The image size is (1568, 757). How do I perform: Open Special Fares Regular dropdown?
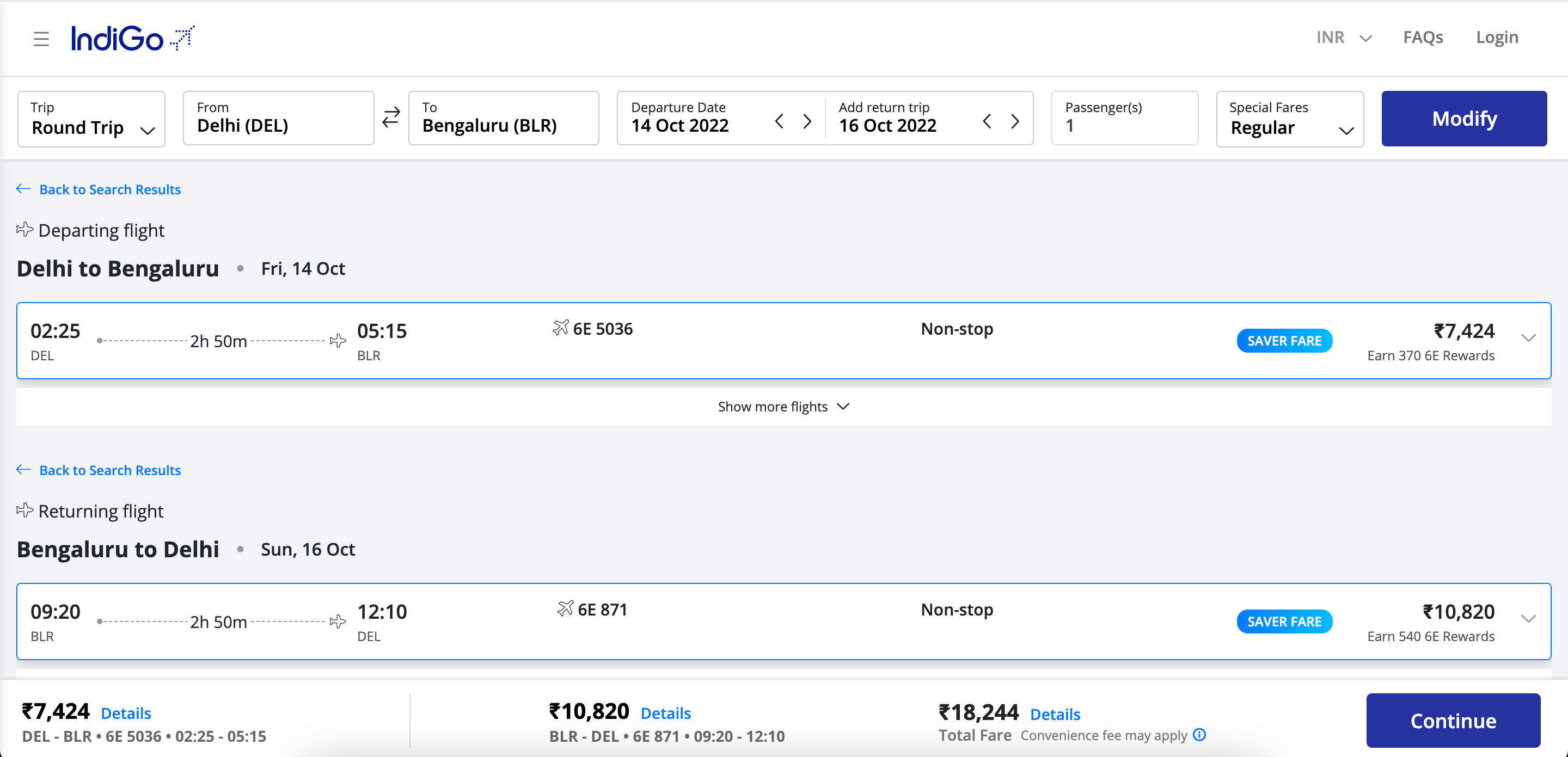pyautogui.click(x=1289, y=119)
